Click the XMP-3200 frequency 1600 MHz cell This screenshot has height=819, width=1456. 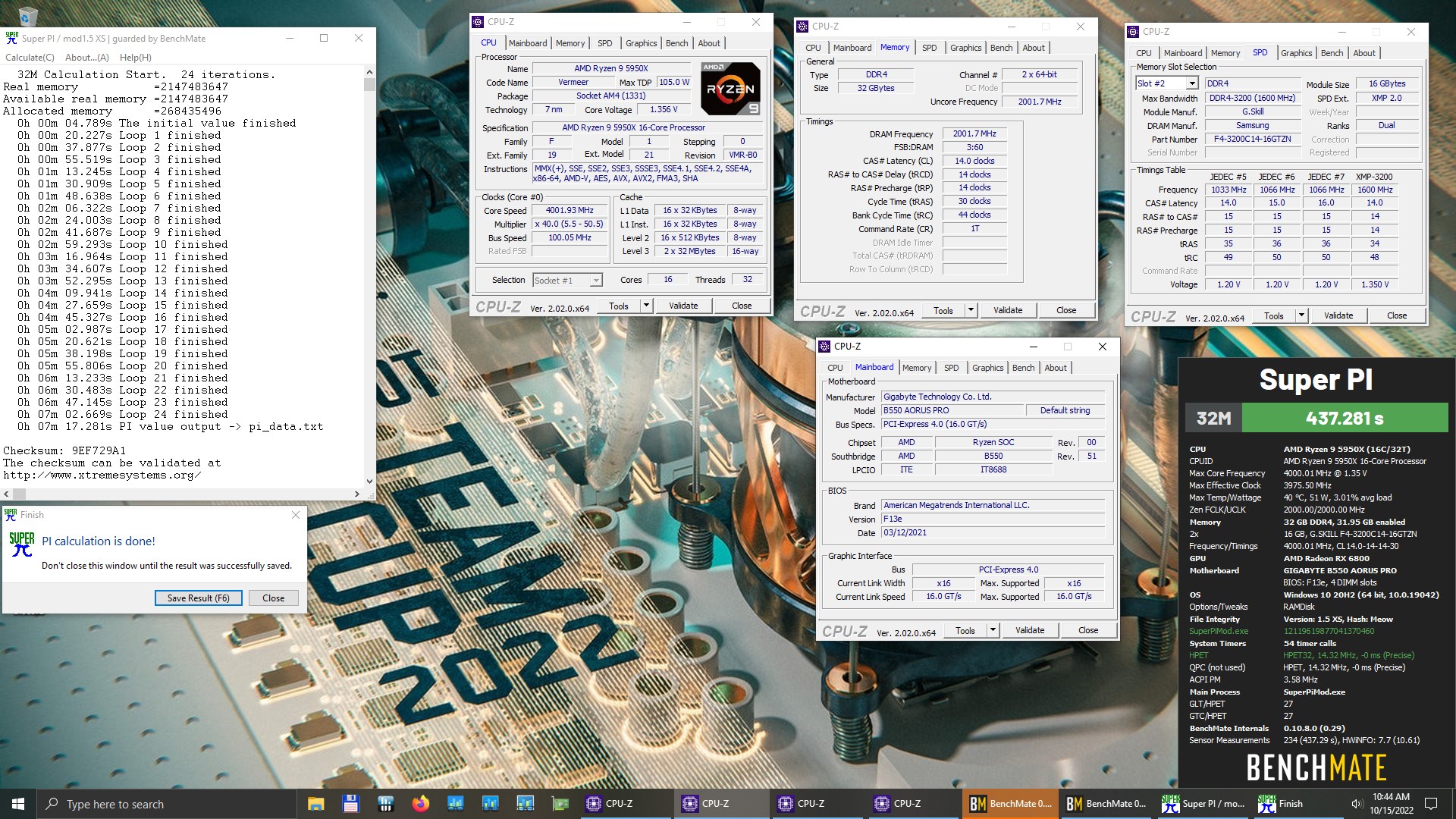tap(1375, 190)
